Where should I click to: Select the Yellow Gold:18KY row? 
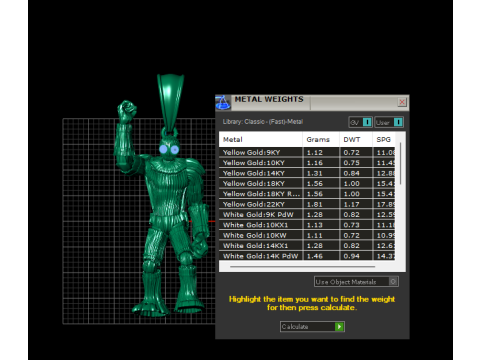(x=307, y=183)
